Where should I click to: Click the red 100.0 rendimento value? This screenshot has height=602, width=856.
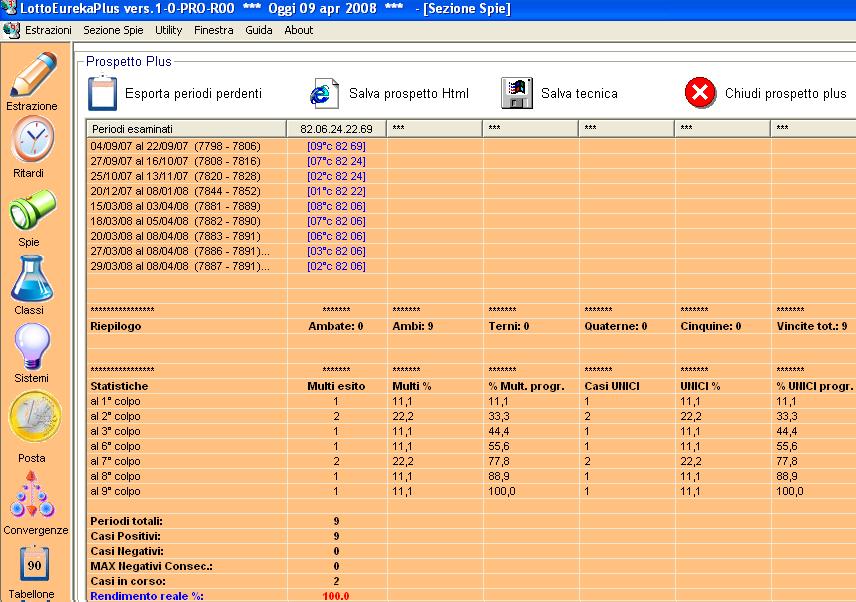pyautogui.click(x=336, y=596)
